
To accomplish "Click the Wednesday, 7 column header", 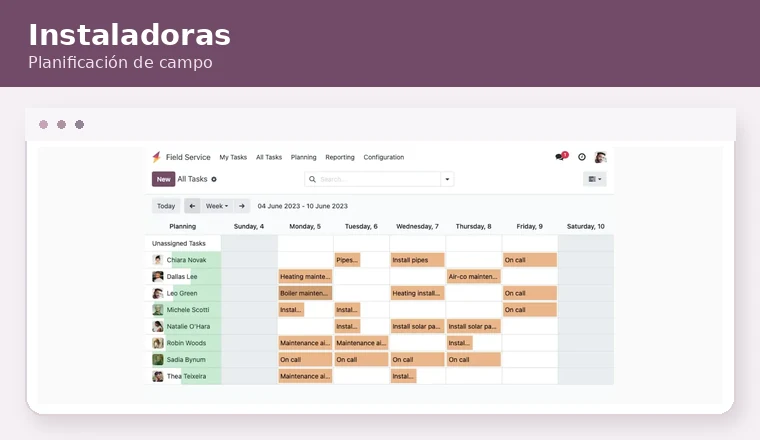I will [417, 226].
